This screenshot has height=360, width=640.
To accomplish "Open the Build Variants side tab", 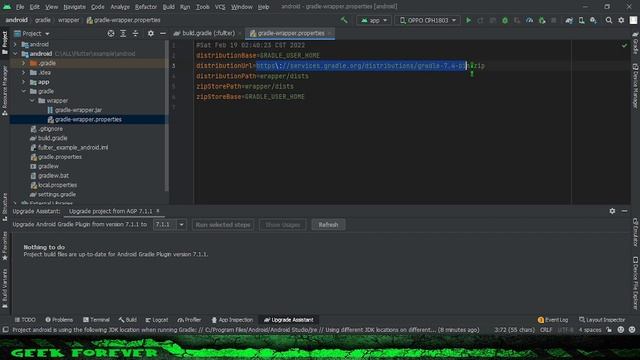I will click(4, 288).
